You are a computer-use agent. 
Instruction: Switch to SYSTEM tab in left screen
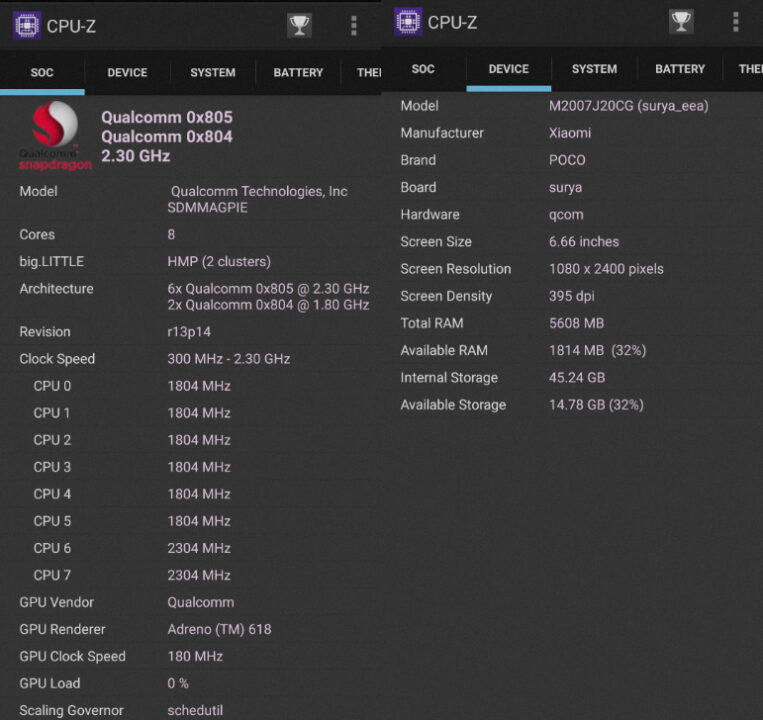tap(213, 73)
